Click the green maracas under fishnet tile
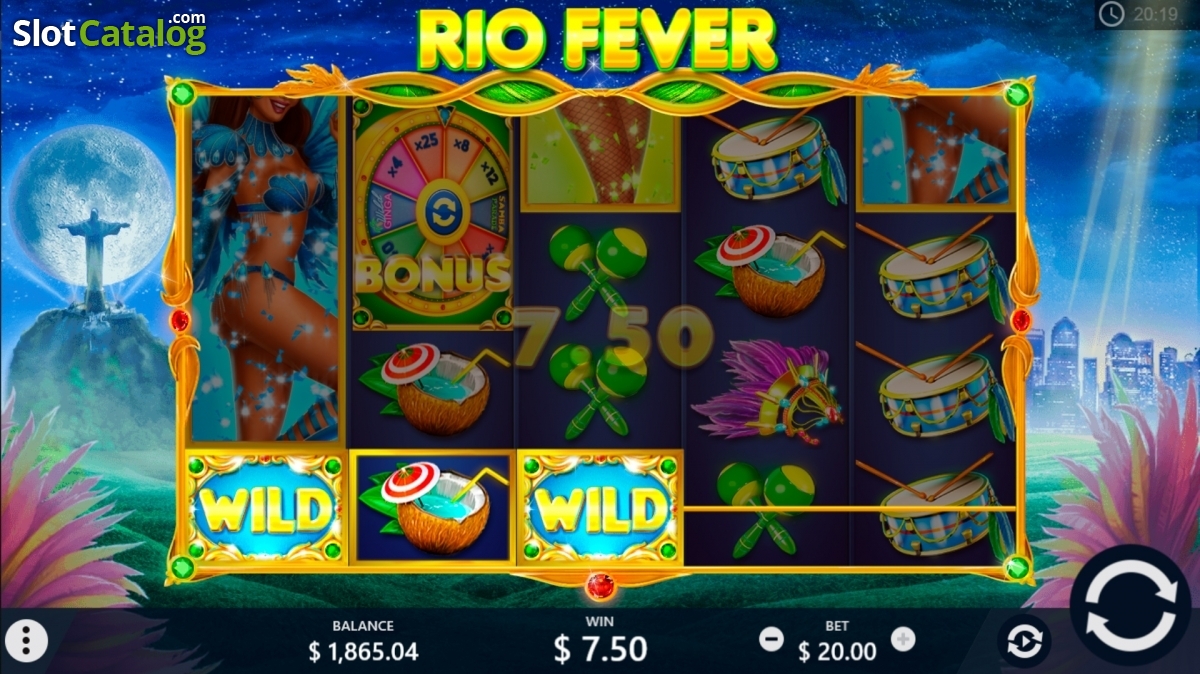Viewport: 1200px width, 674px height. click(596, 272)
